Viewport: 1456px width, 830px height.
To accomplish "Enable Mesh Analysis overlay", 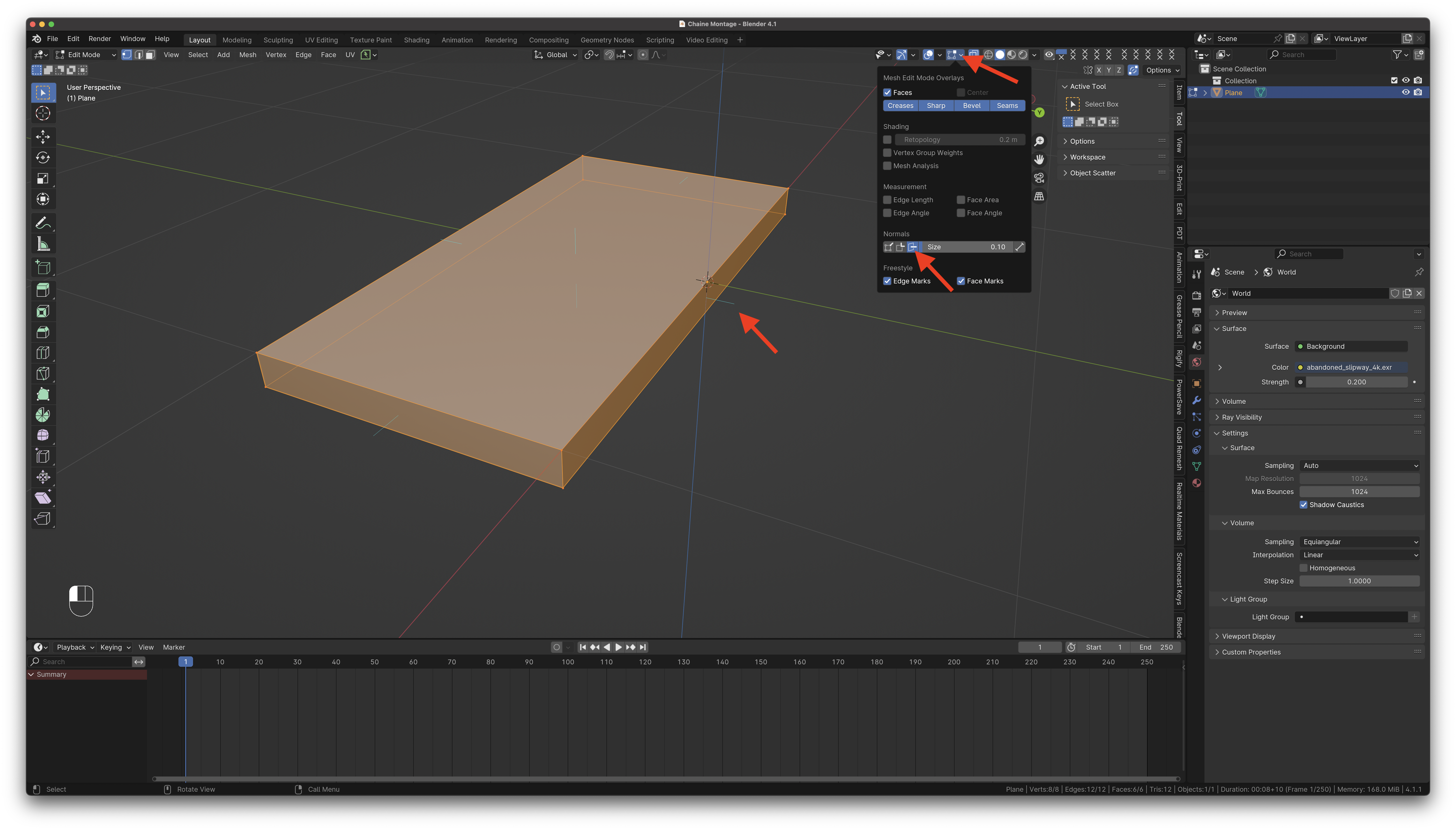I will (887, 166).
